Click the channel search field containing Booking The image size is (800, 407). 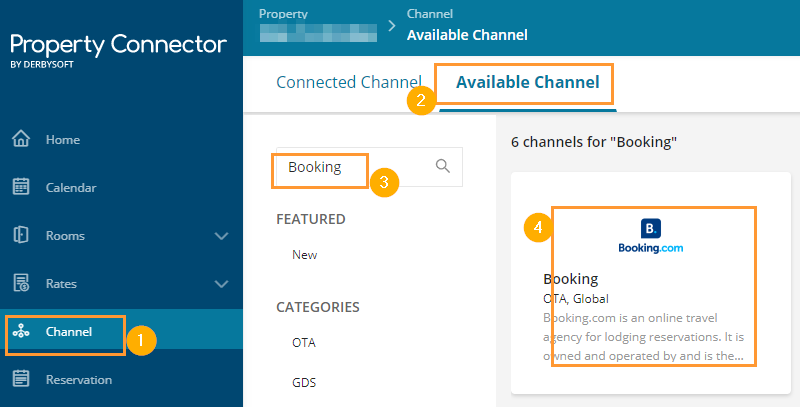369,167
